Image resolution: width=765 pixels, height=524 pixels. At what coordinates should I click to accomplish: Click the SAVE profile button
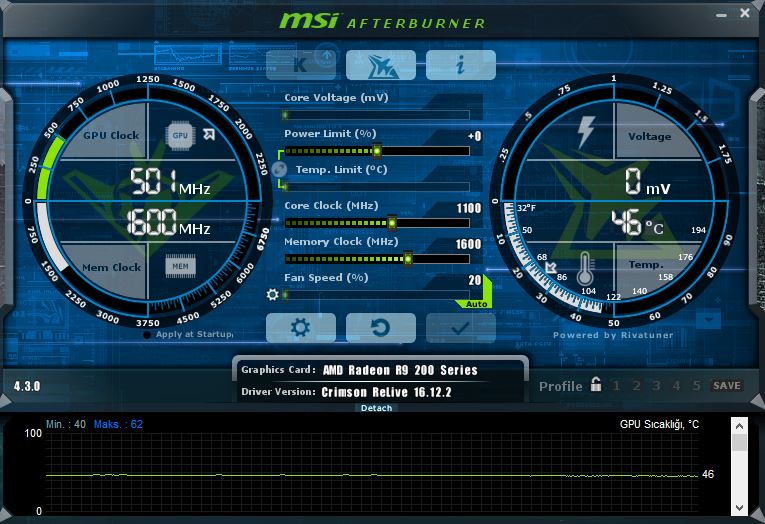coord(726,385)
